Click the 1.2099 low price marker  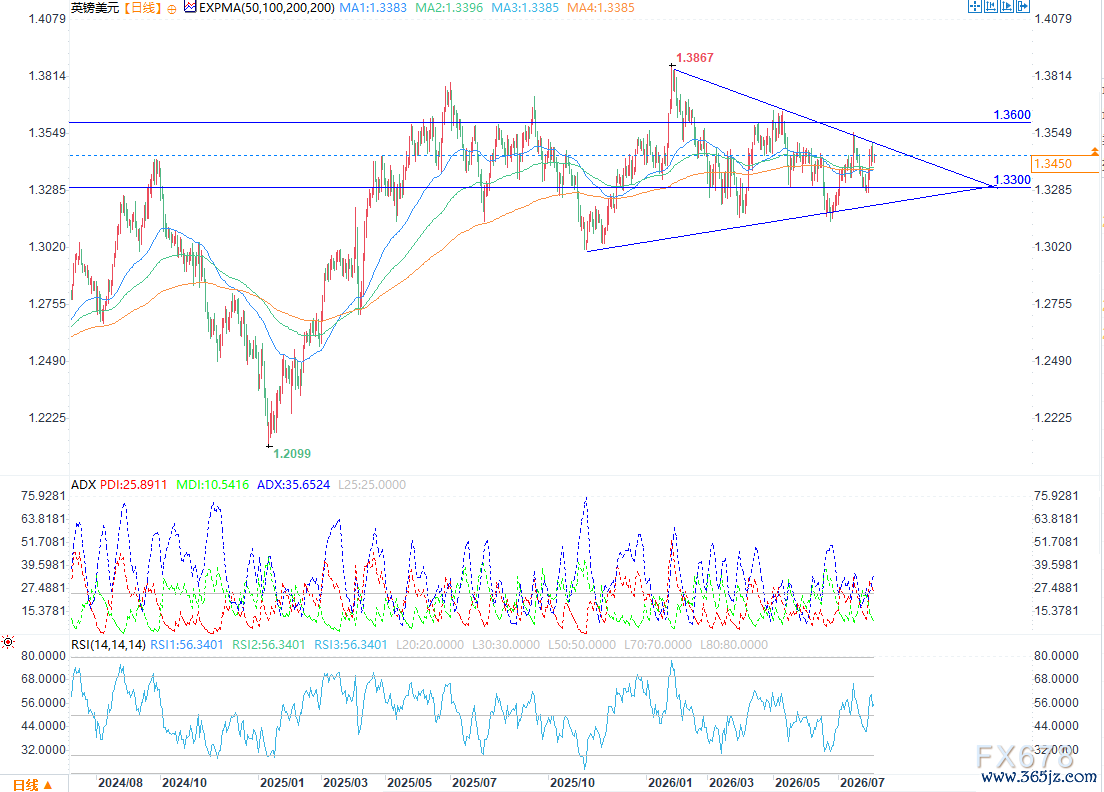click(291, 453)
